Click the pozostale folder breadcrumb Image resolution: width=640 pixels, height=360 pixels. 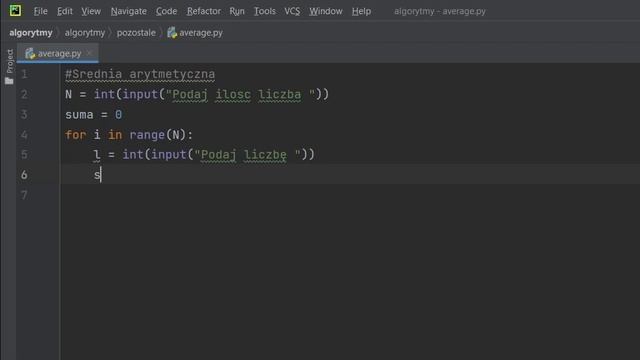[x=136, y=33]
